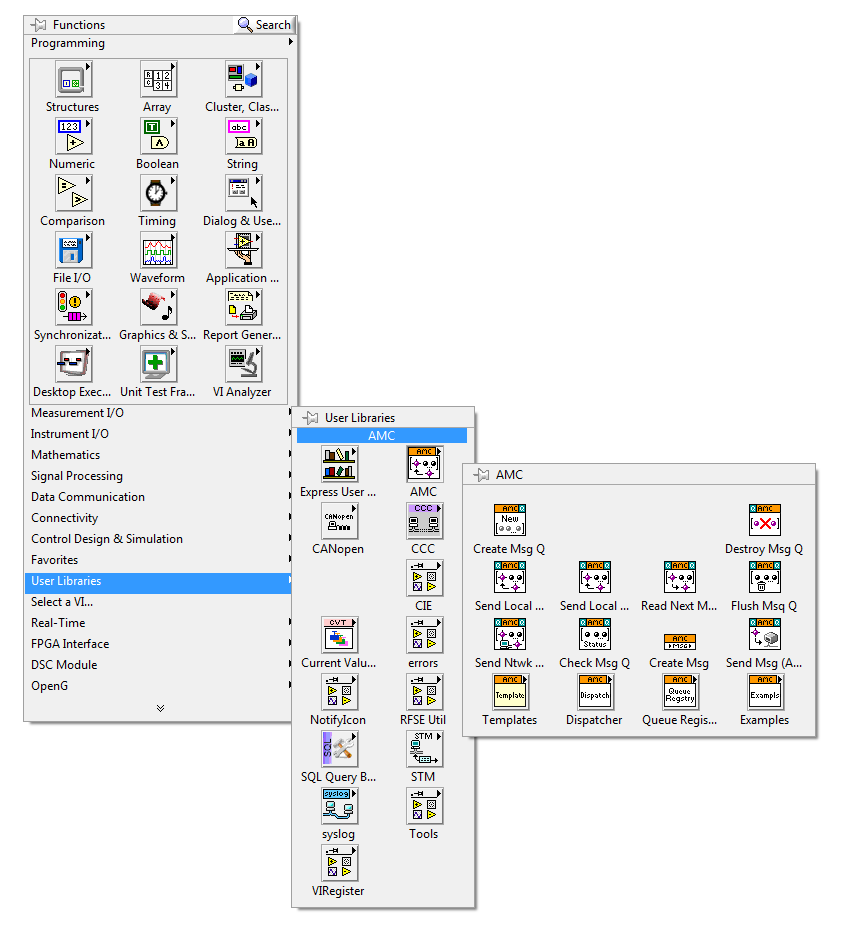Open the AMC Templates subpalette
Viewport: 866px width, 930px height.
[510, 692]
